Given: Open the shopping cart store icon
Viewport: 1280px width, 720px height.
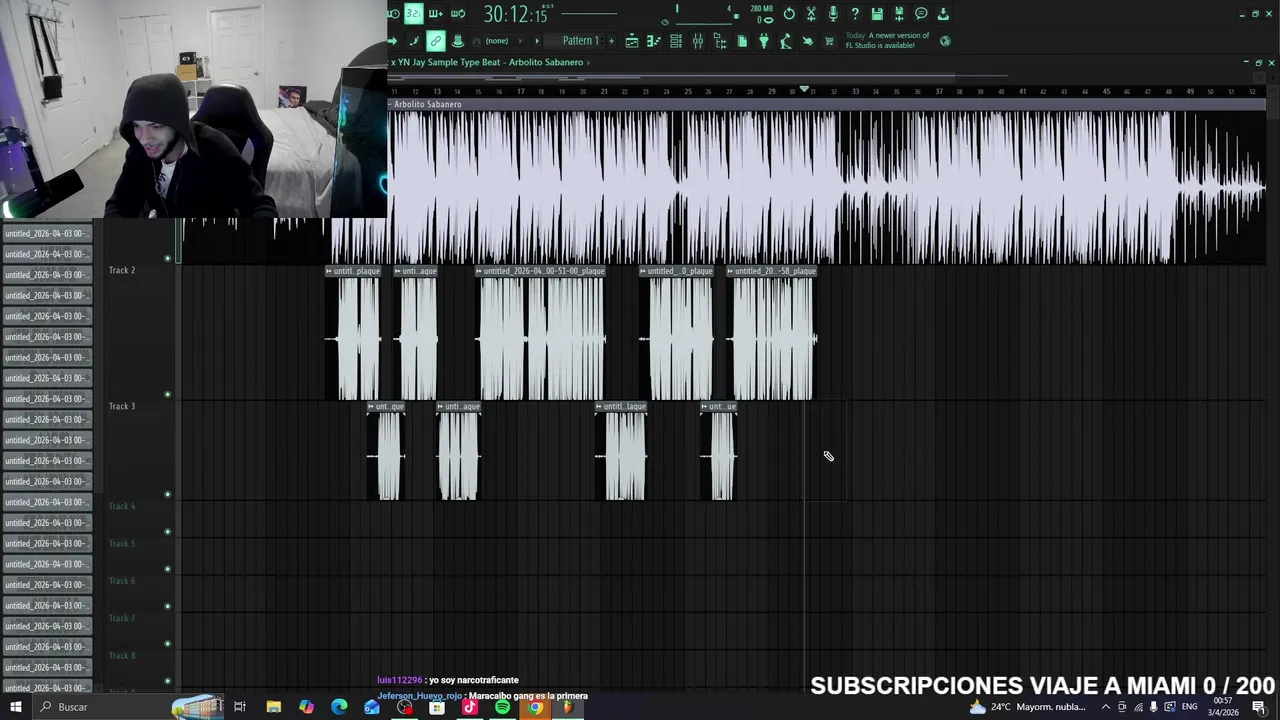Looking at the screenshot, I should pos(830,41).
